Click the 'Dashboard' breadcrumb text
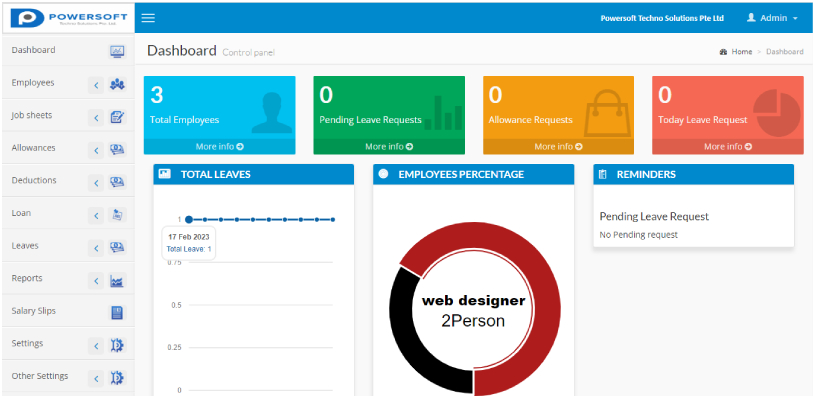813x396 pixels. [784, 52]
